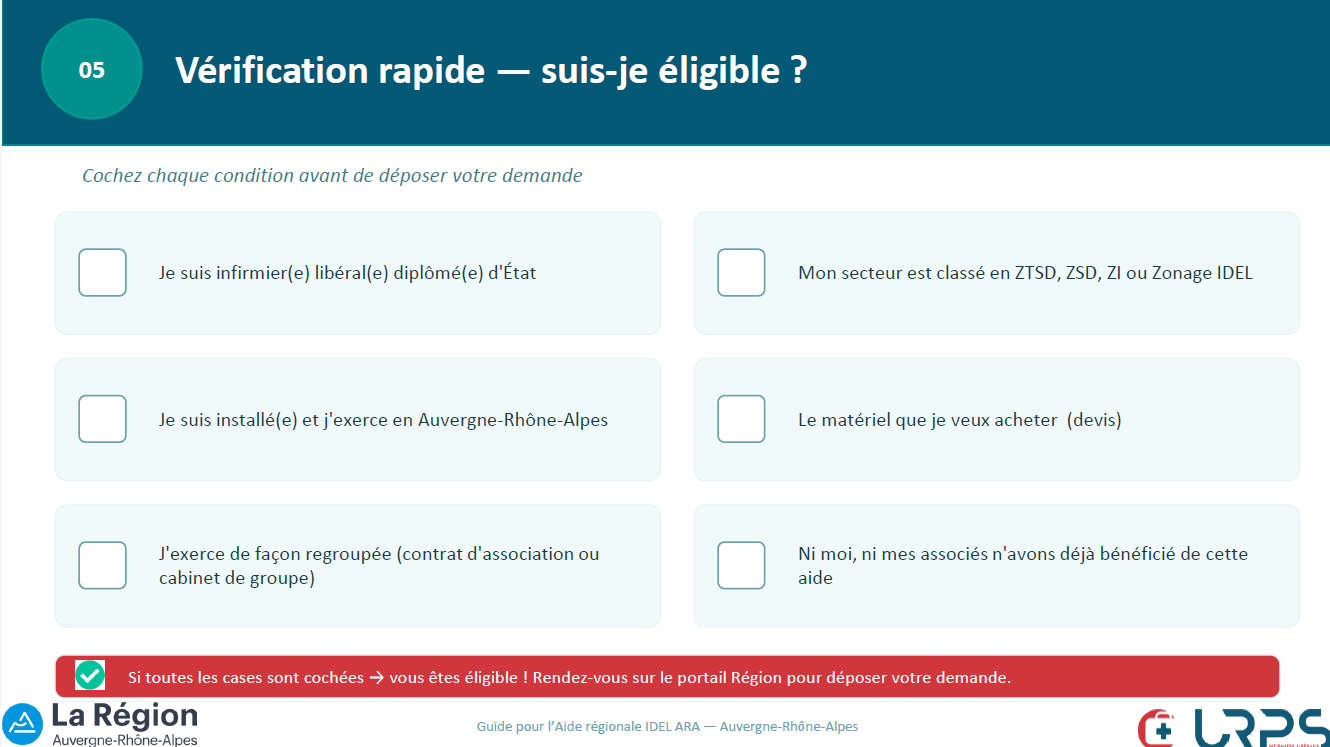
Task: Check the exercice regroupé condition box
Action: coord(102,565)
